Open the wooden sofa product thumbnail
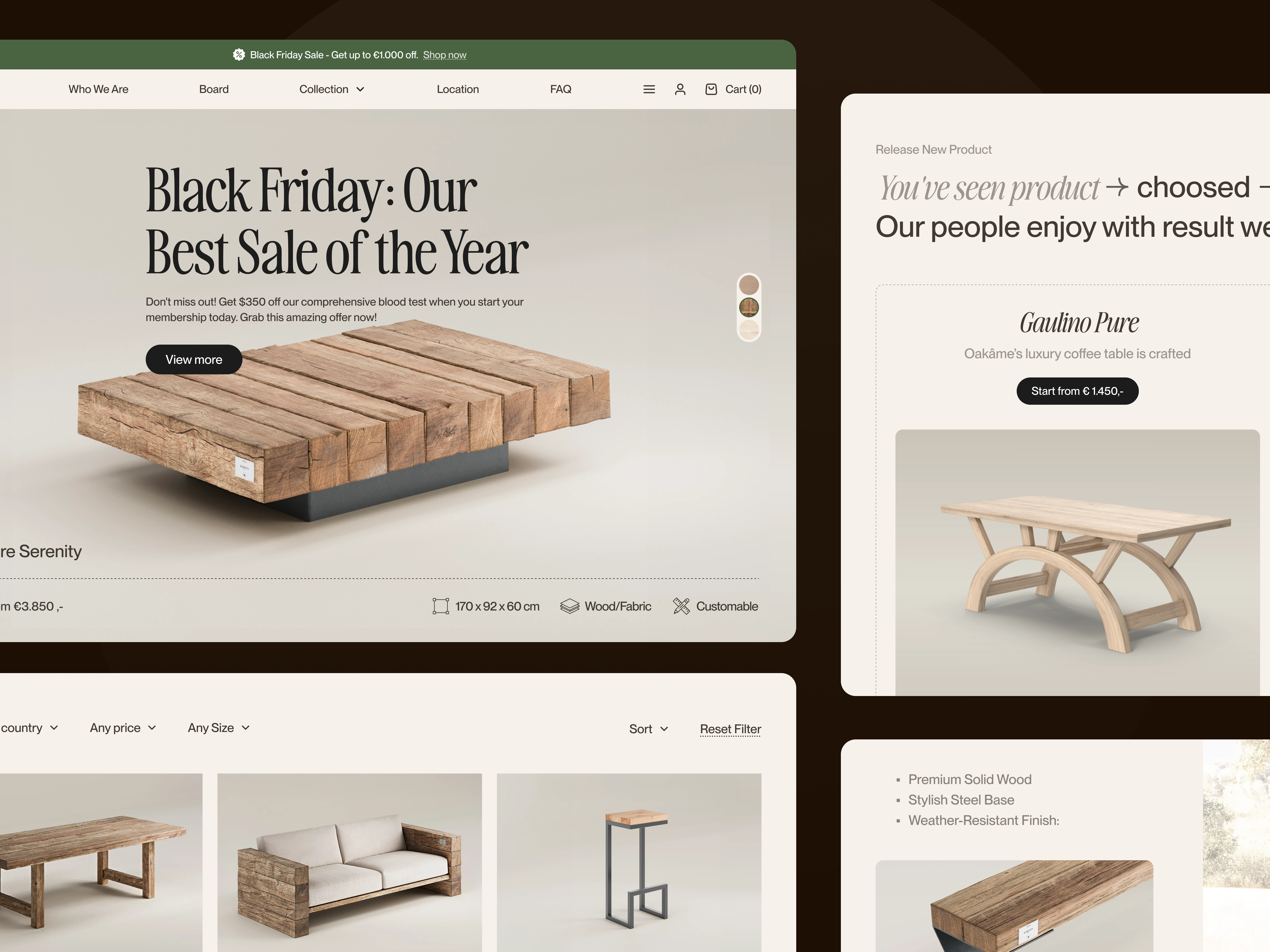 [350, 863]
